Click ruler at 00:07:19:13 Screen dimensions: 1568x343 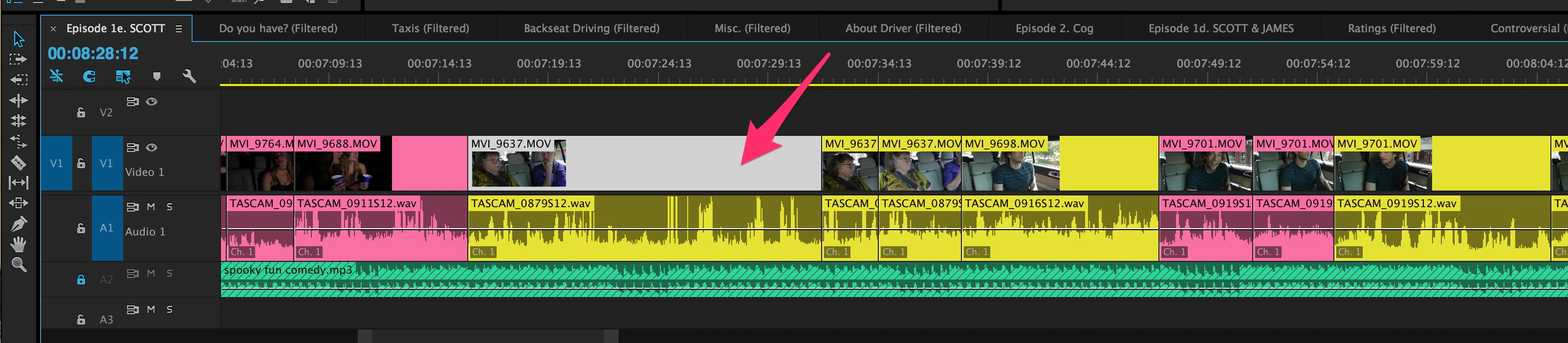pos(548,63)
